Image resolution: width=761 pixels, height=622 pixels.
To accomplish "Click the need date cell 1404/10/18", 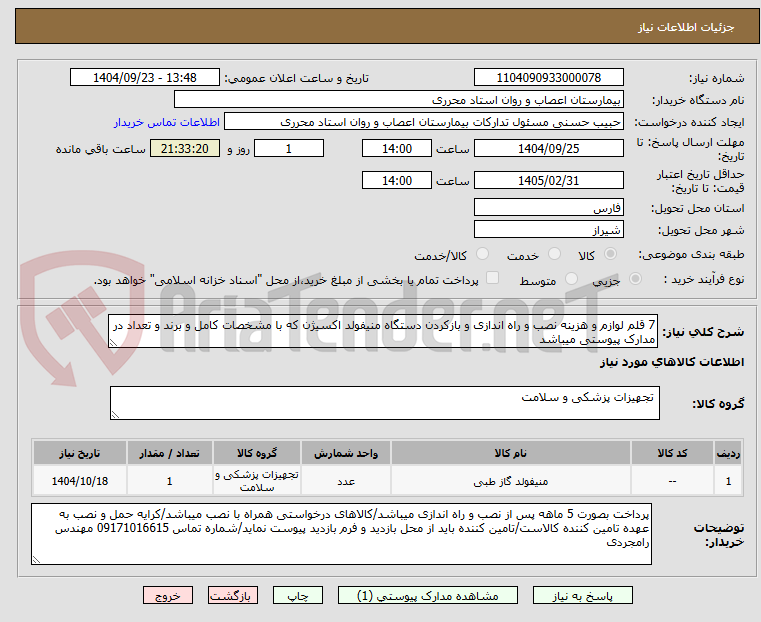I will [x=80, y=481].
